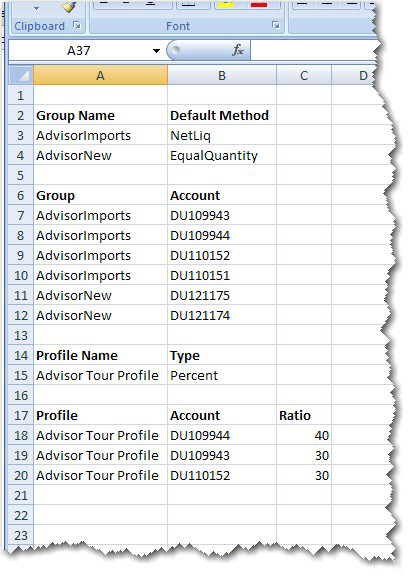Select row 14 header
The image size is (408, 581).
click(x=21, y=355)
